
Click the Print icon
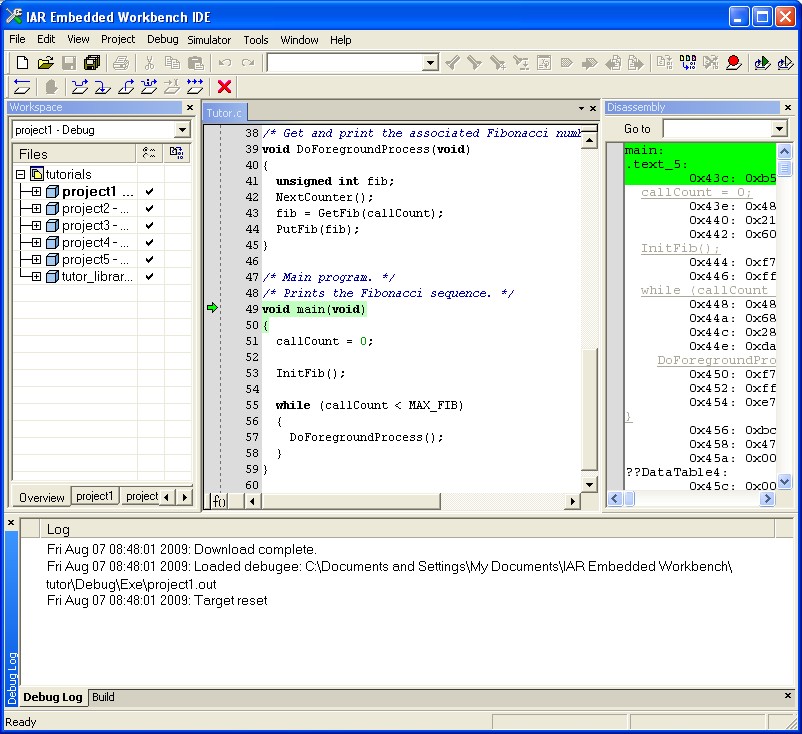[x=121, y=63]
